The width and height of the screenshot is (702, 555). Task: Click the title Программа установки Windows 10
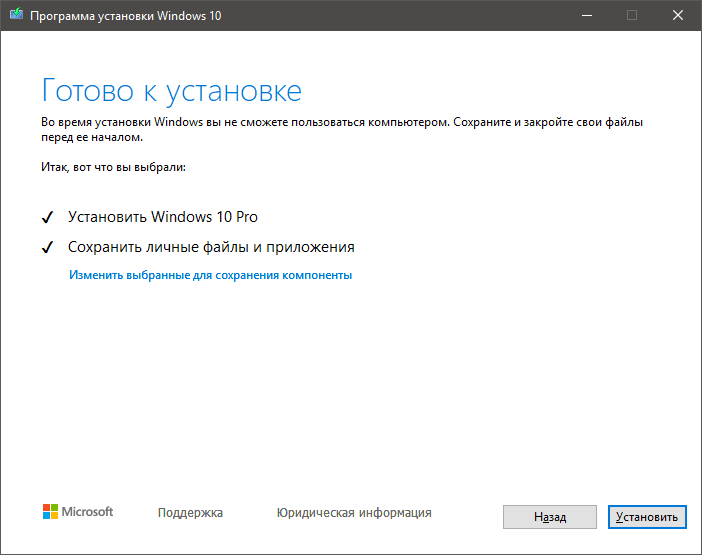click(x=126, y=16)
